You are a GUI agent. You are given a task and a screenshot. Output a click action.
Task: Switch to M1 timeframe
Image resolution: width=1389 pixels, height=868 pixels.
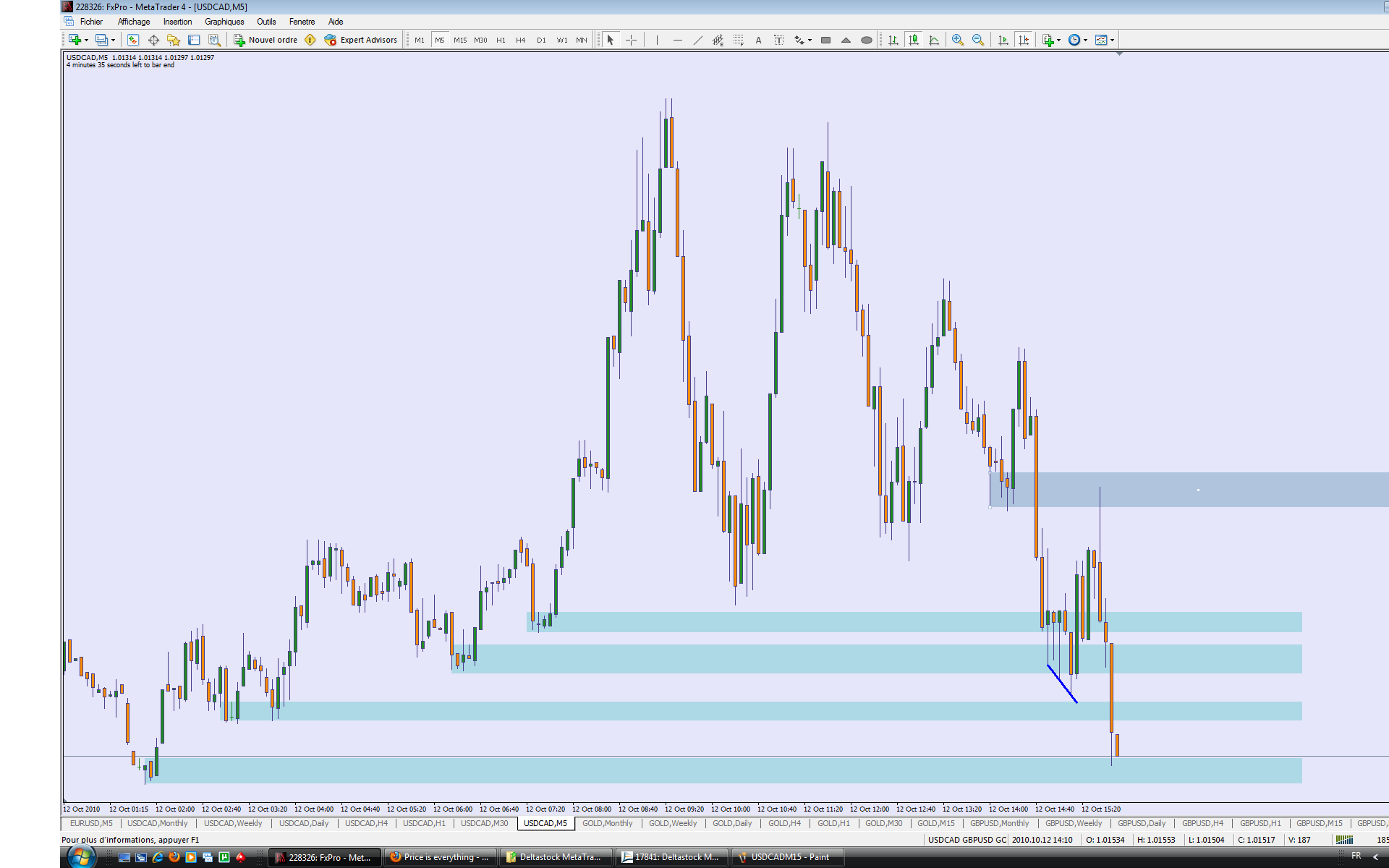[420, 40]
